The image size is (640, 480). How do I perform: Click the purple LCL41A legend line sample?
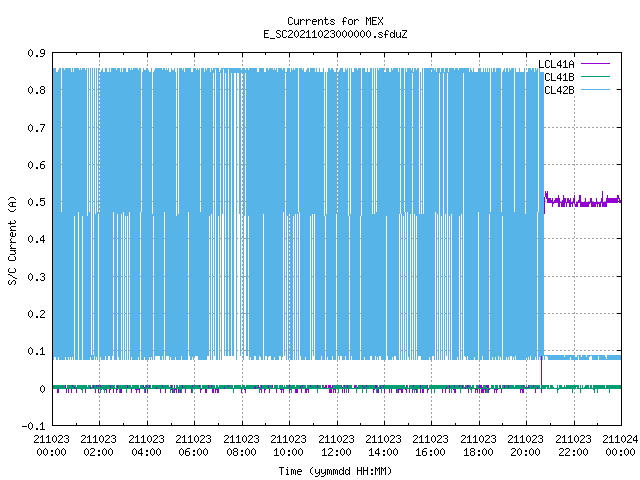click(x=595, y=64)
